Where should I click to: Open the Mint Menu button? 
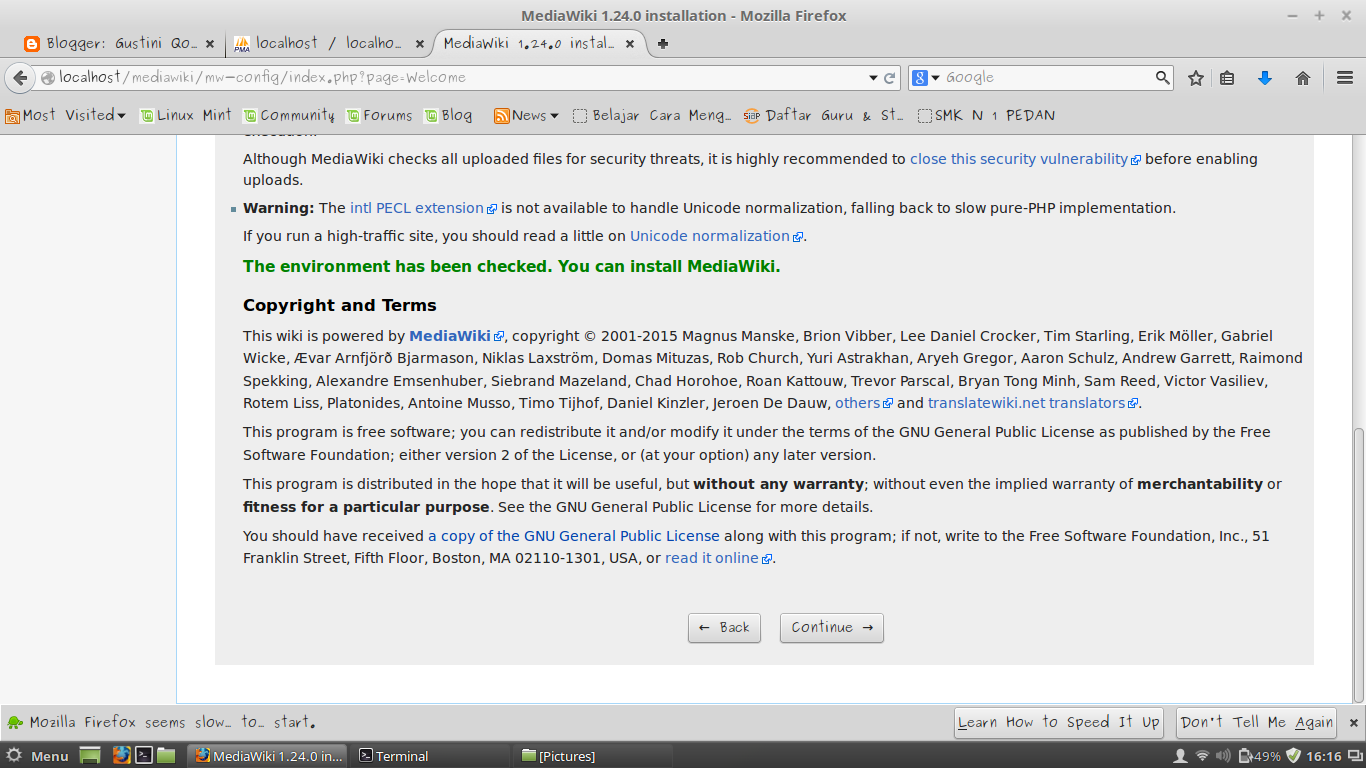(38, 756)
